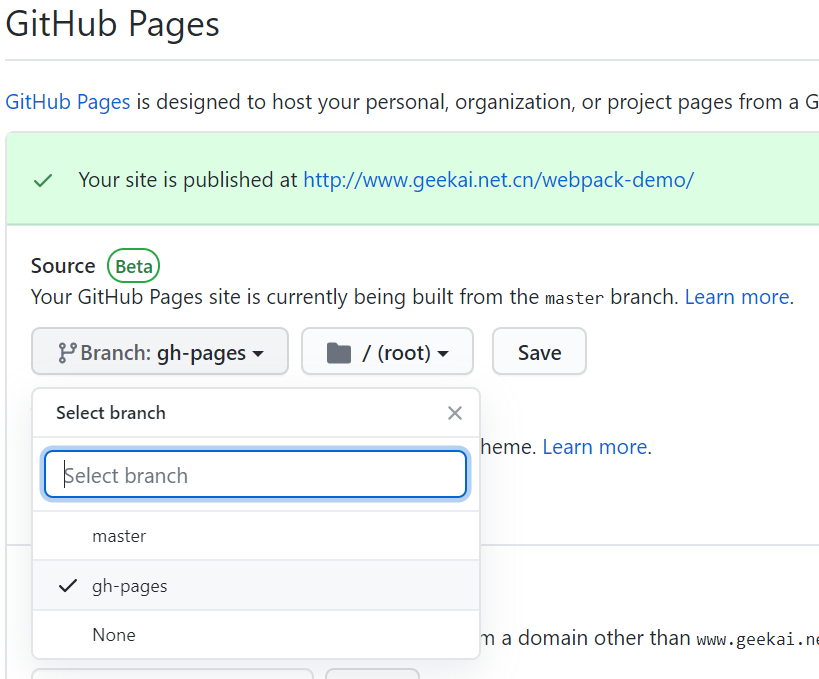Click the green published checkmark icon
The height and width of the screenshot is (679, 819).
point(43,181)
